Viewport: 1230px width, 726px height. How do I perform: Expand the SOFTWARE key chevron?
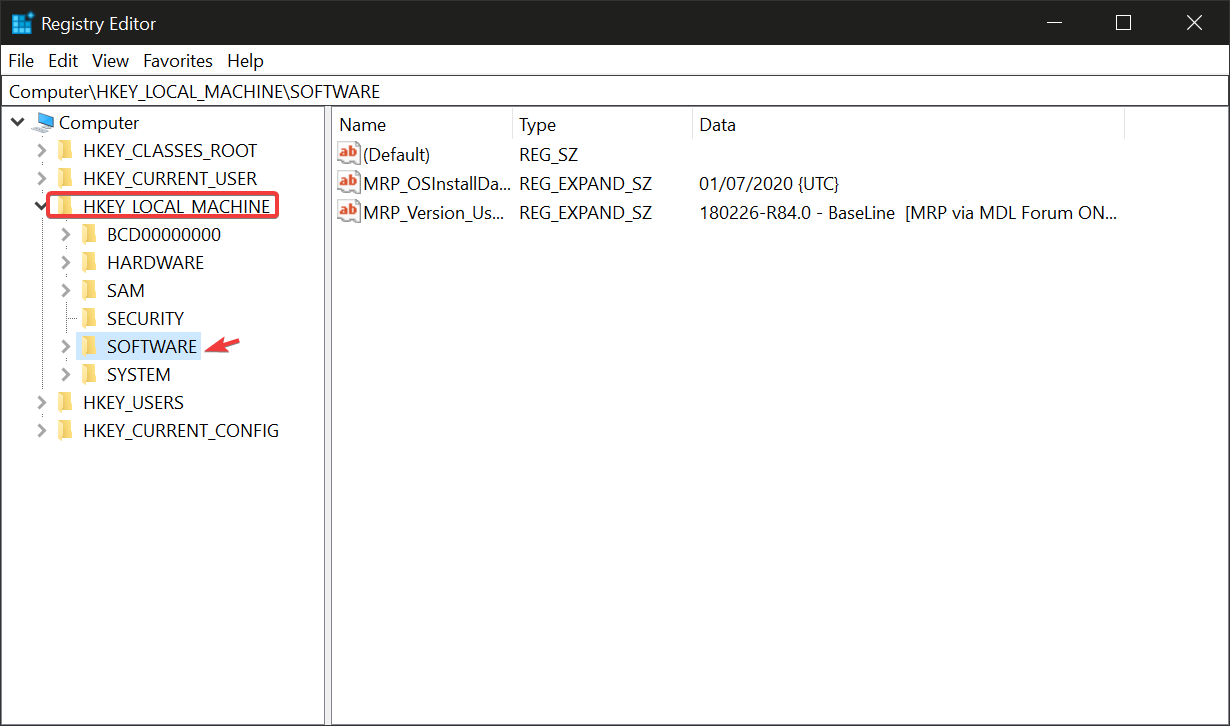pos(66,347)
